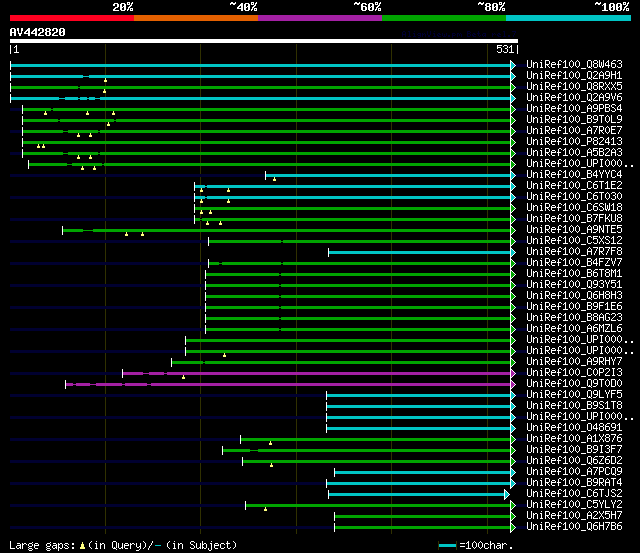The height and width of the screenshot is (553, 640).
Task: Select the UniRef100_A5B2A3 label
Action: [574, 153]
